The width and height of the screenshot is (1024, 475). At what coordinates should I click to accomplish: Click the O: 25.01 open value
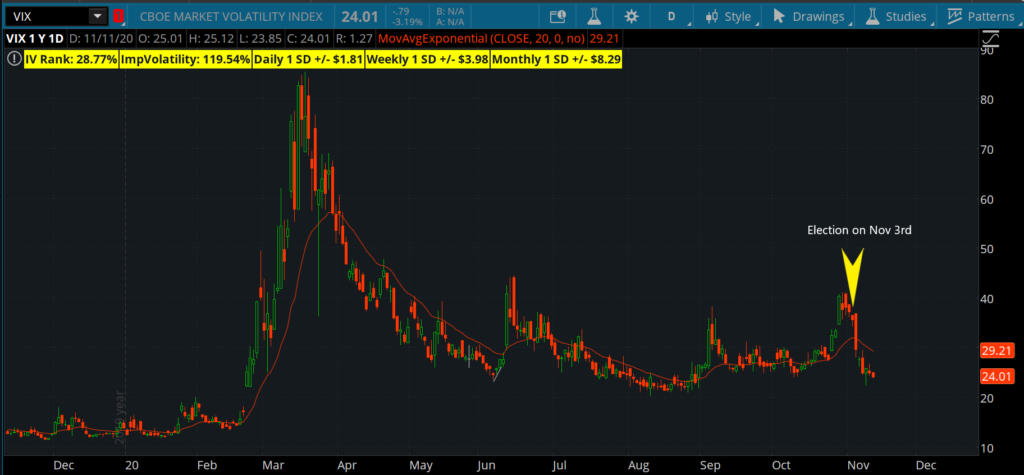161,39
